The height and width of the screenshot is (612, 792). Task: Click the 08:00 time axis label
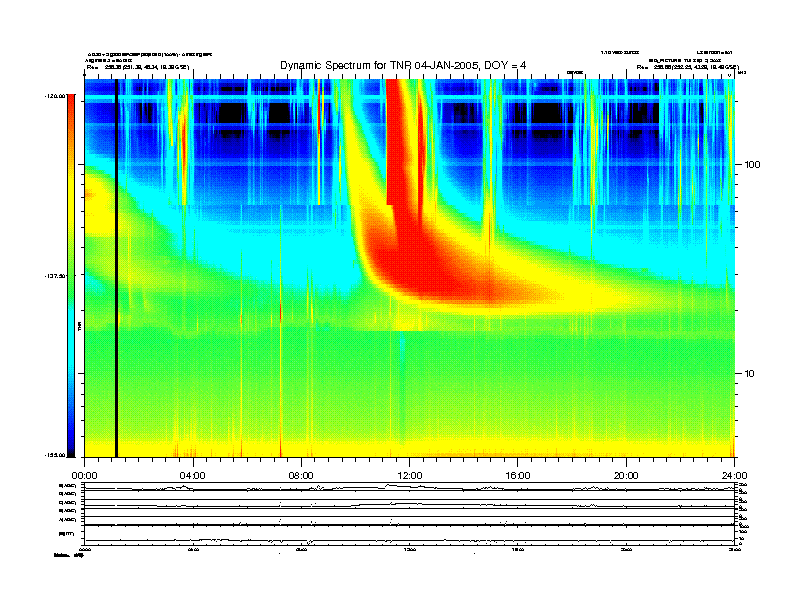click(301, 476)
